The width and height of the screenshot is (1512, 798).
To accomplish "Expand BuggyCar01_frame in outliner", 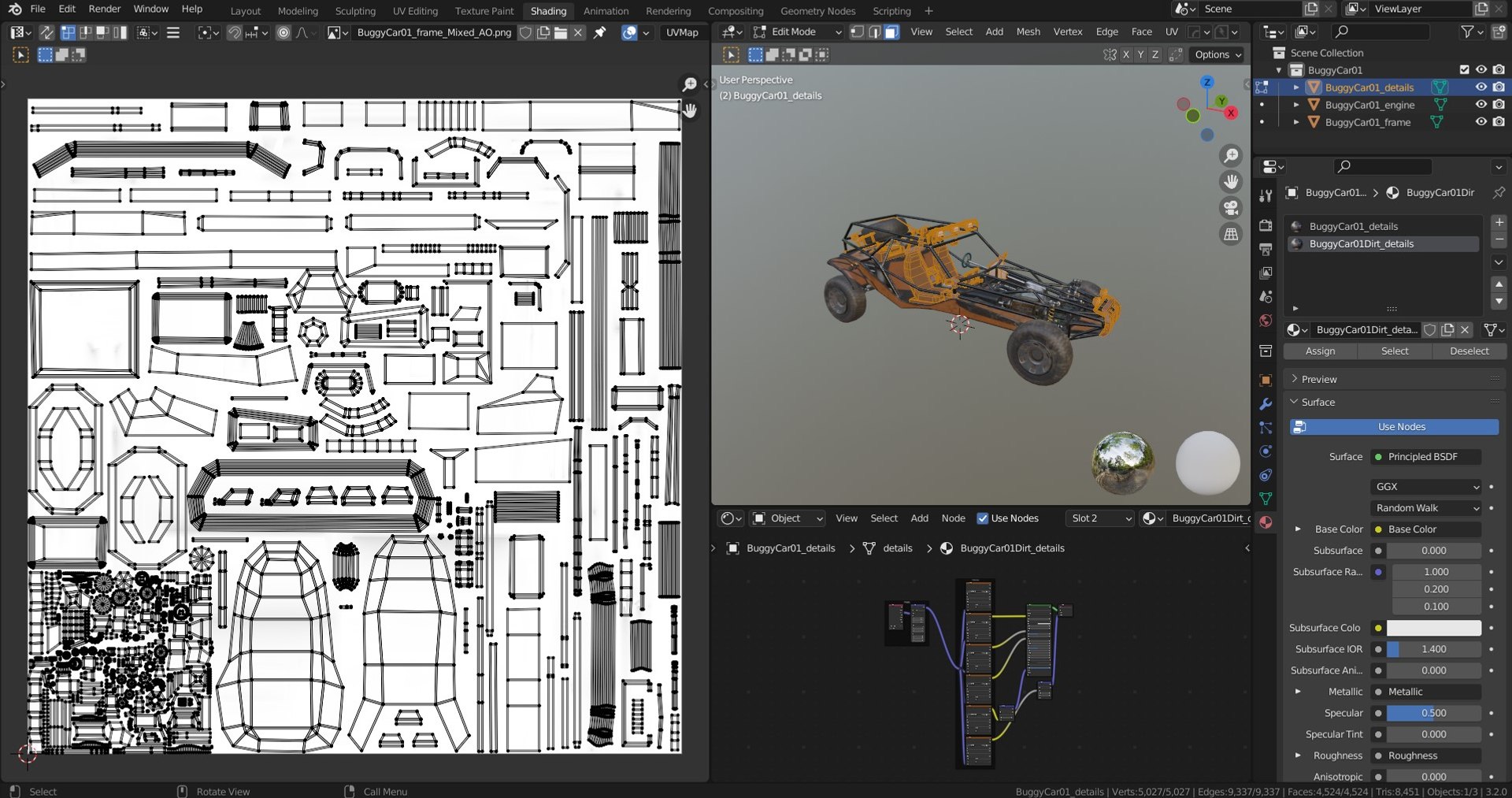I will pos(1296,122).
